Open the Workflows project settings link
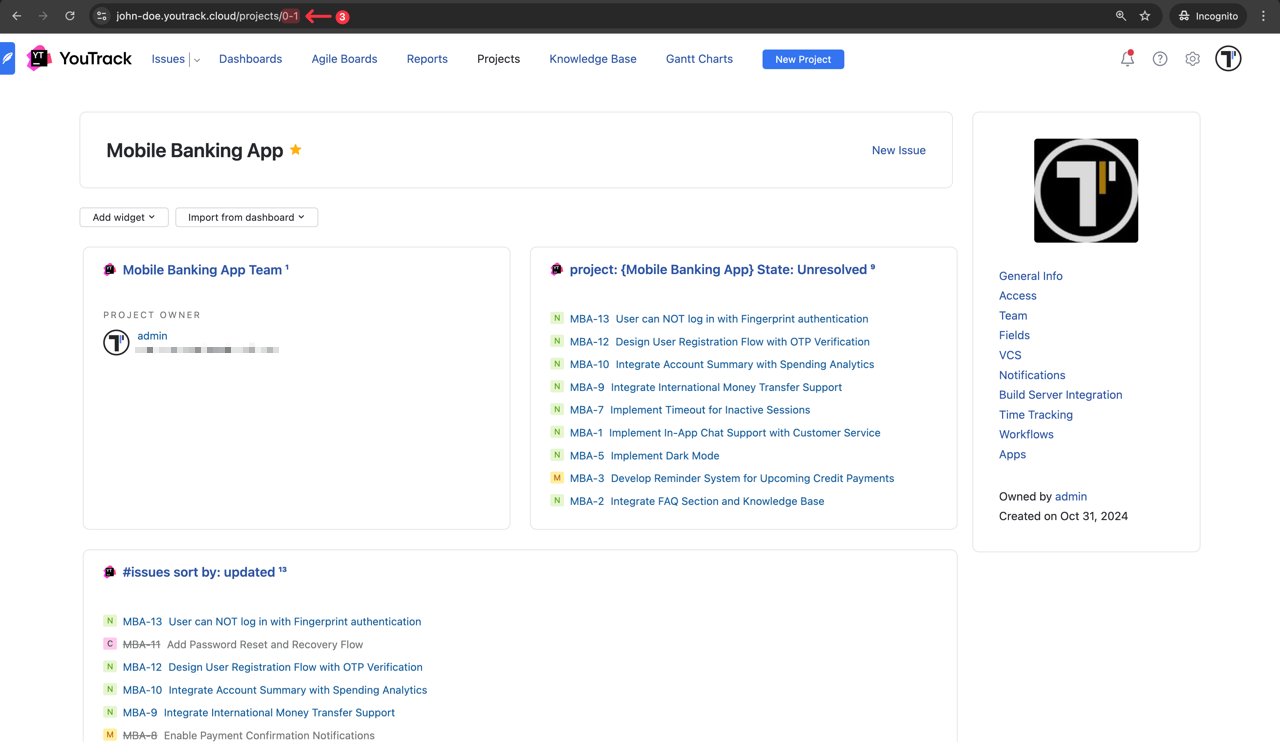The height and width of the screenshot is (742, 1280). pos(1026,434)
